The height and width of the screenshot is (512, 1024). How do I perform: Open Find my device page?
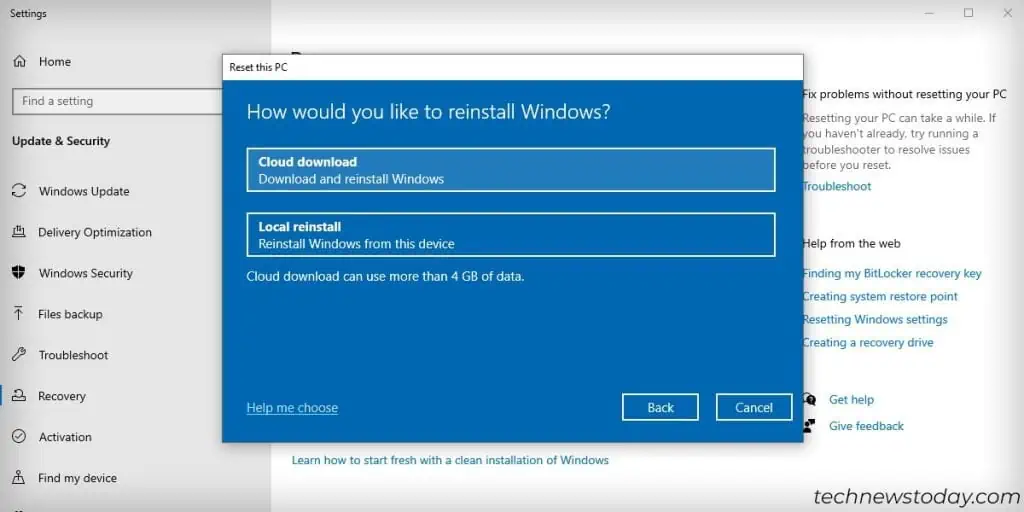tap(77, 478)
